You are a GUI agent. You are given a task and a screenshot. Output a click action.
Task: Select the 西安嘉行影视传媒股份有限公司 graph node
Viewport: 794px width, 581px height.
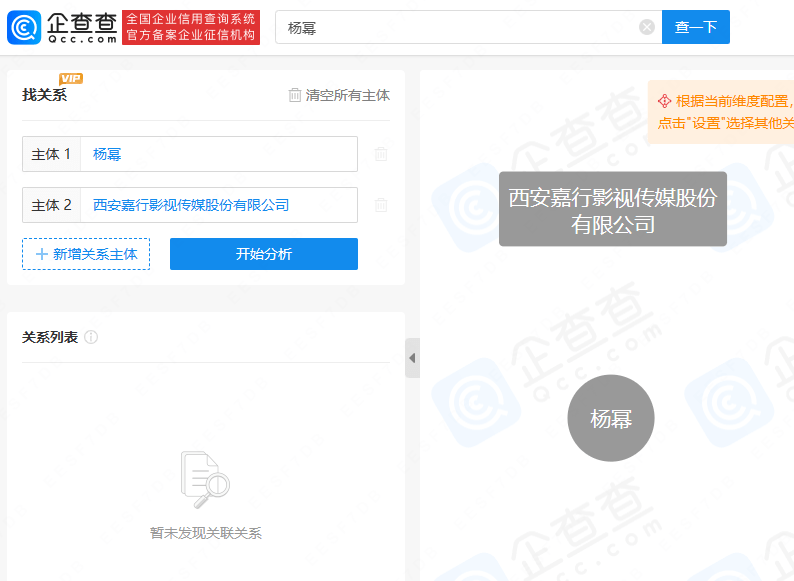[x=613, y=209]
